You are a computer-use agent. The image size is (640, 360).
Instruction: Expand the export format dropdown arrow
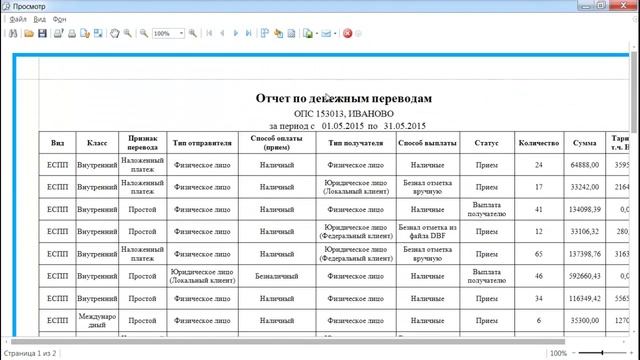[317, 33]
